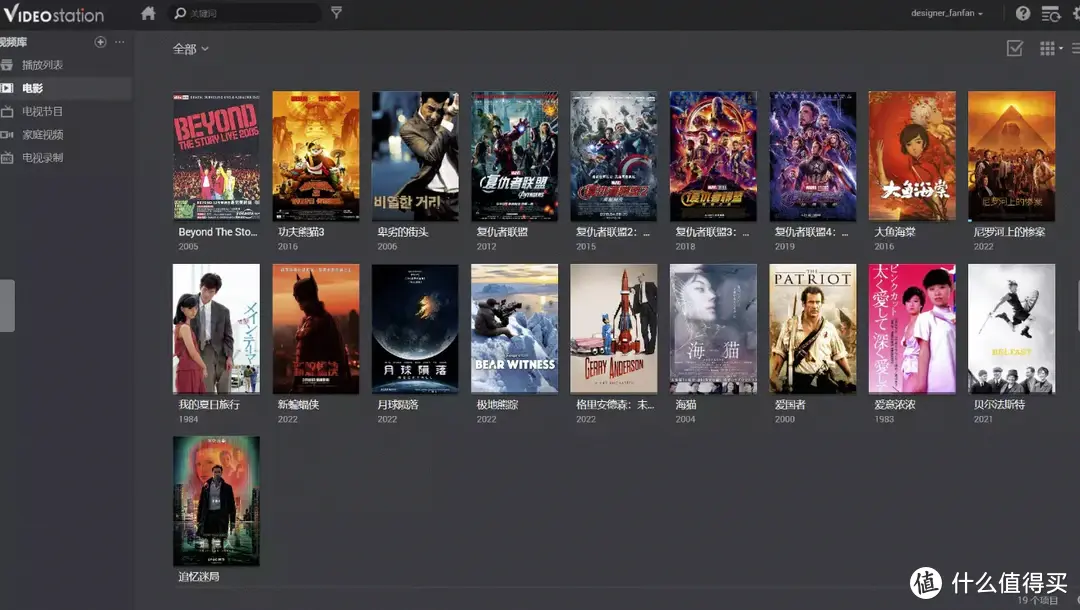Open 电视节目 library
This screenshot has height=610, width=1080.
(x=42, y=111)
